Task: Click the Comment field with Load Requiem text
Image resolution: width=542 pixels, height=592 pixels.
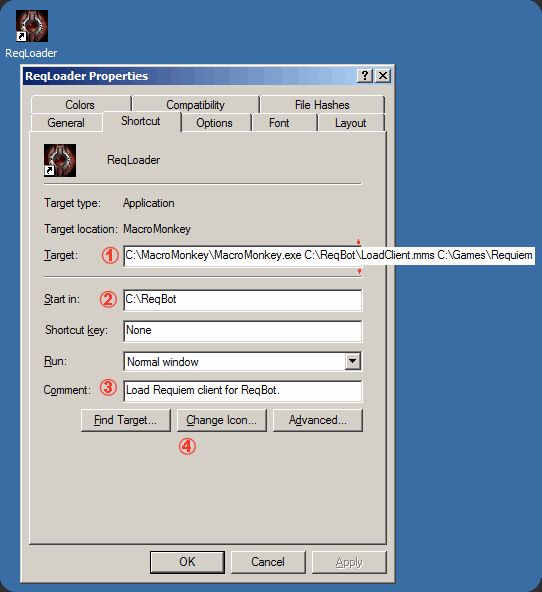Action: 242,391
